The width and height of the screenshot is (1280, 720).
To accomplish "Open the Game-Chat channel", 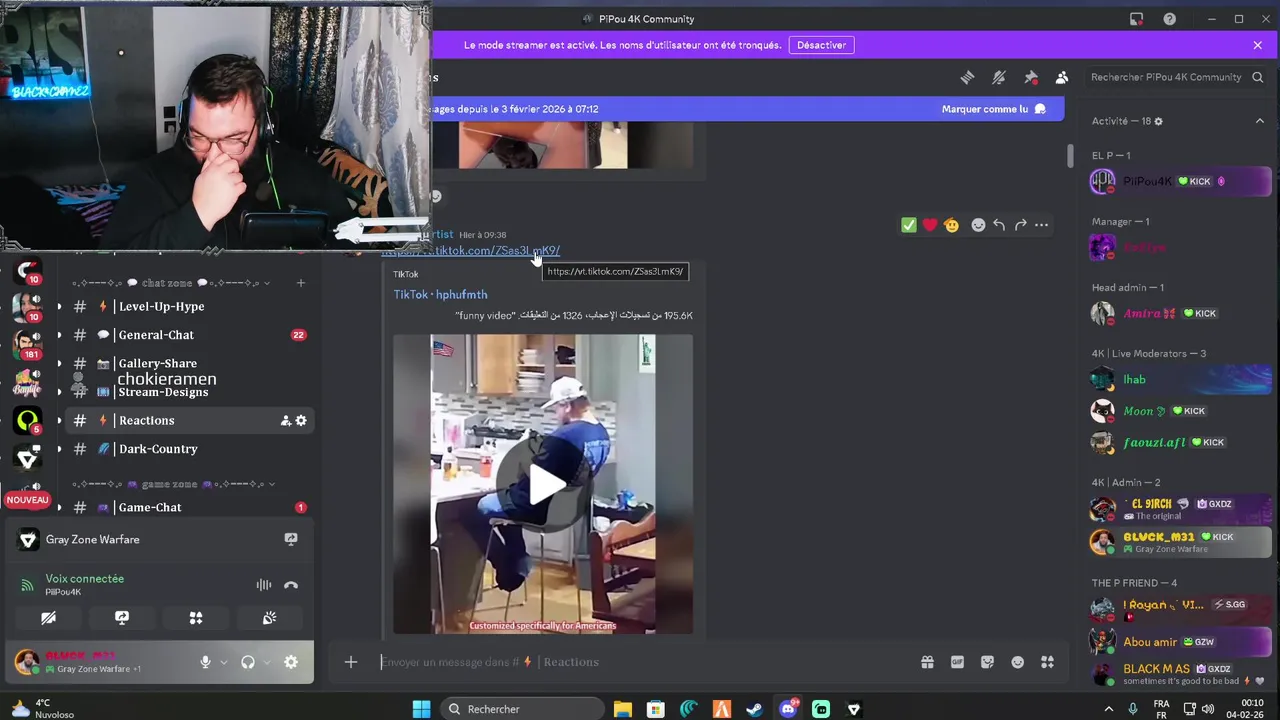I will coord(188,507).
